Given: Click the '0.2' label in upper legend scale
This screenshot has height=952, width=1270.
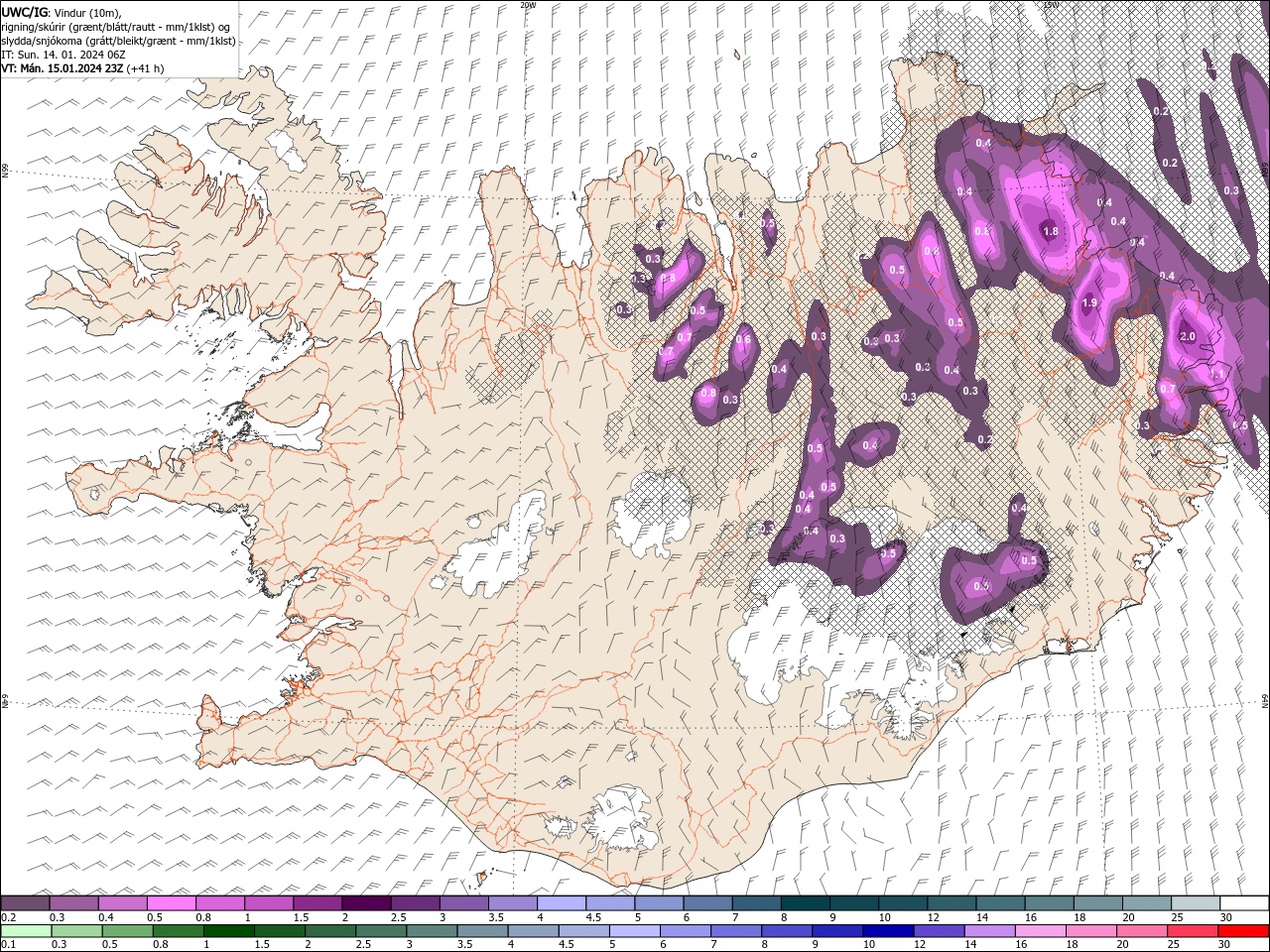Looking at the screenshot, I should (x=8, y=917).
